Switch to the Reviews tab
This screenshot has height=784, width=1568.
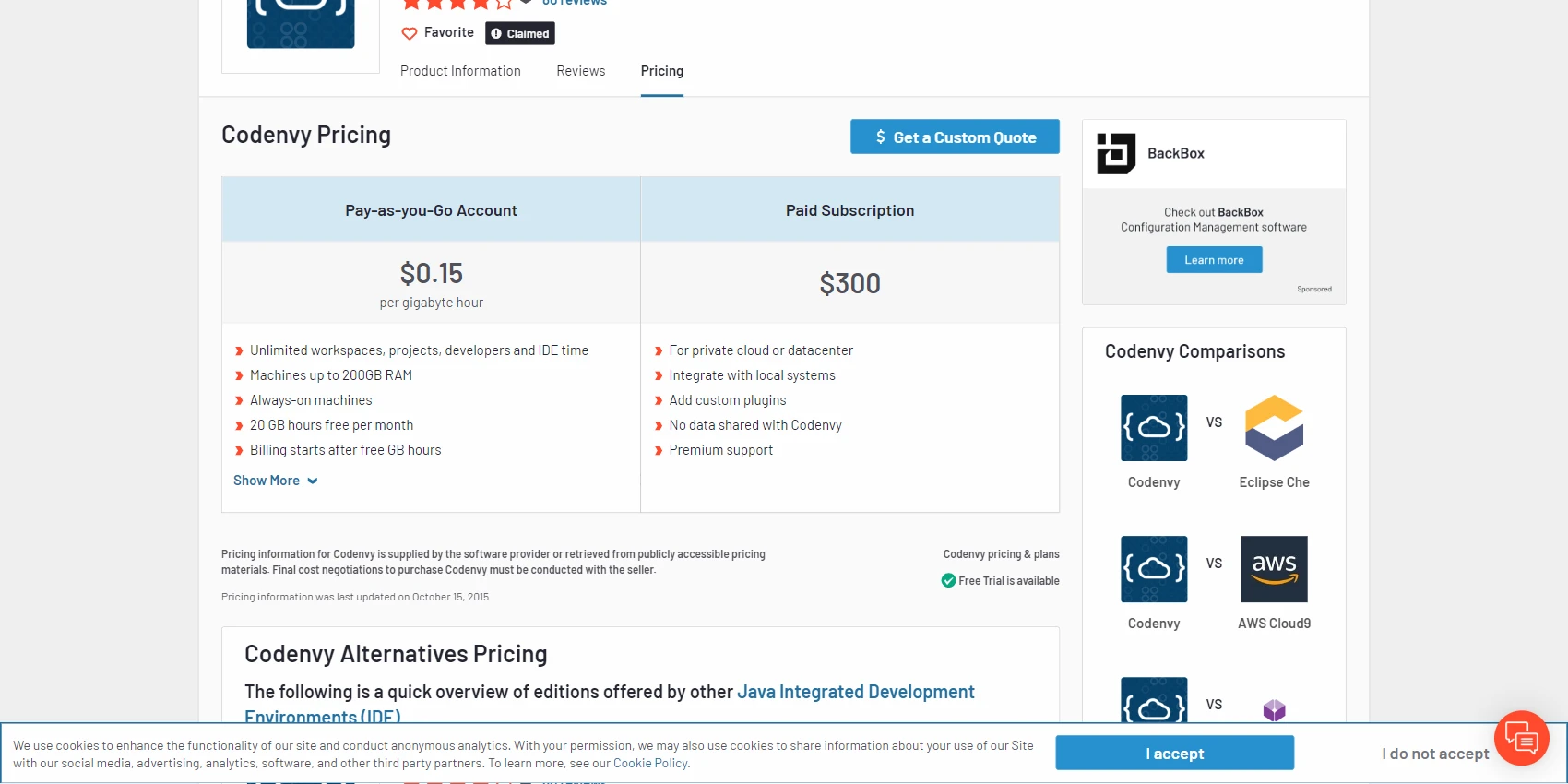581,71
